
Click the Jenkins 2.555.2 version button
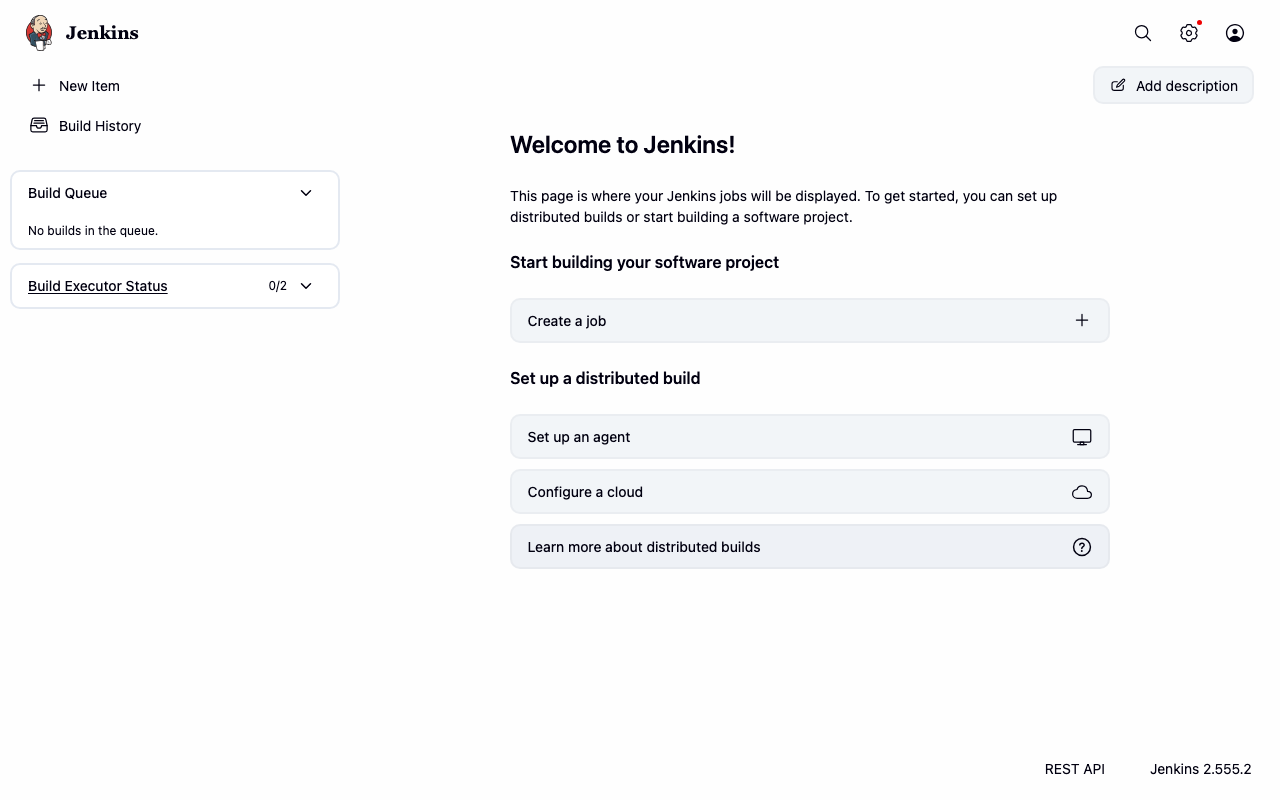[x=1200, y=769]
